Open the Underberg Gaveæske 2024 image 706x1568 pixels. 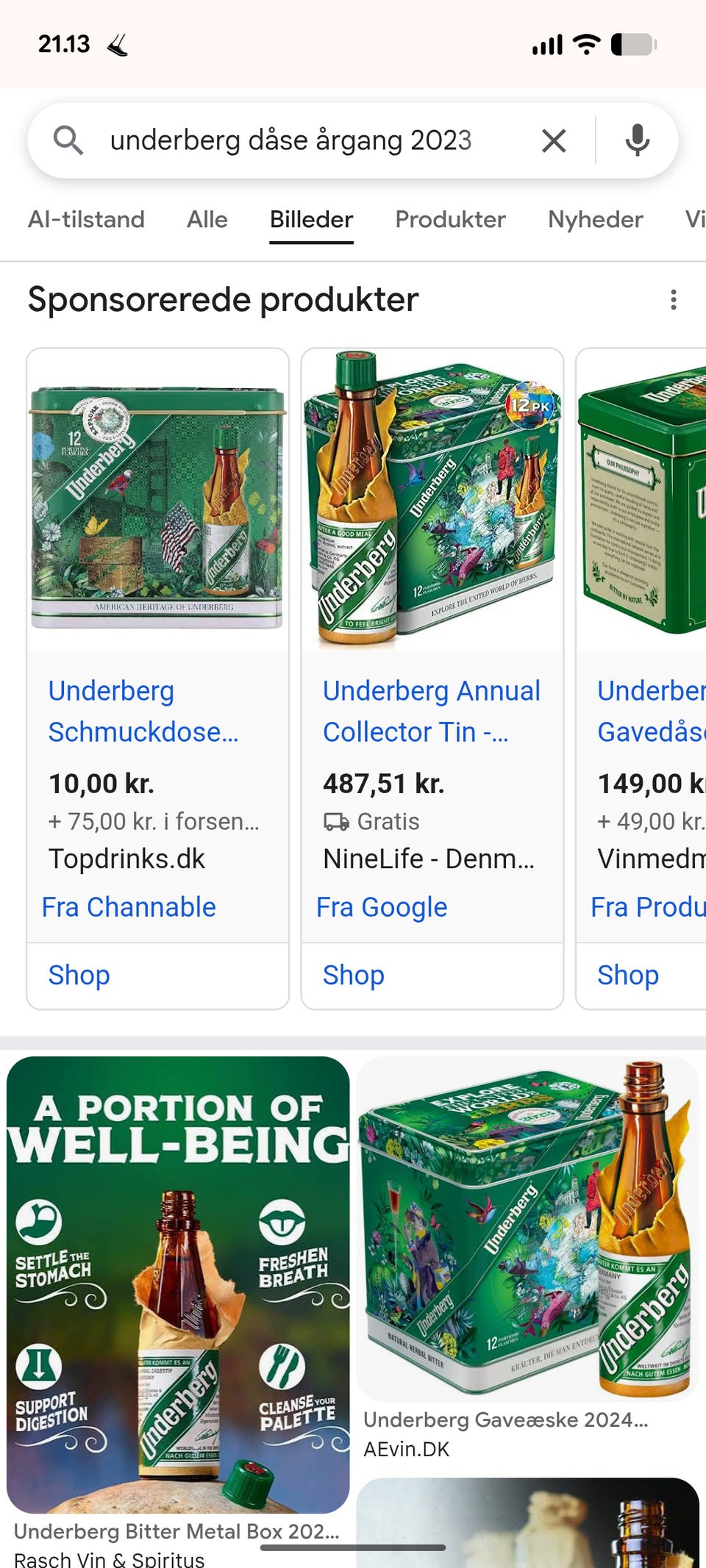pos(527,1228)
